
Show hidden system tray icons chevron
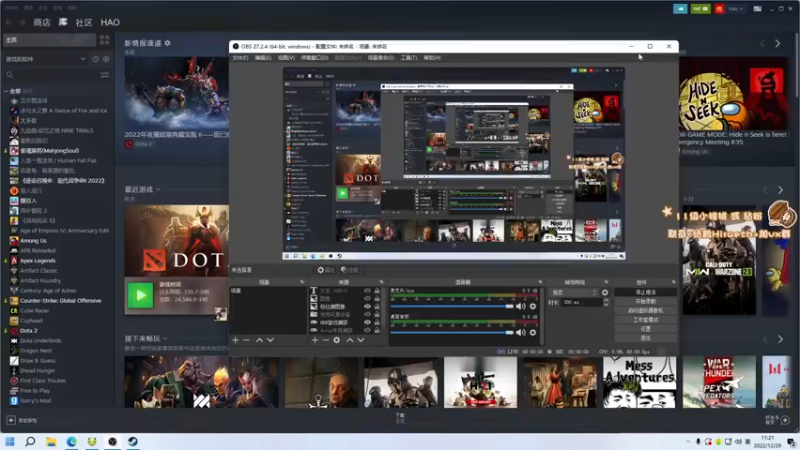pos(687,442)
